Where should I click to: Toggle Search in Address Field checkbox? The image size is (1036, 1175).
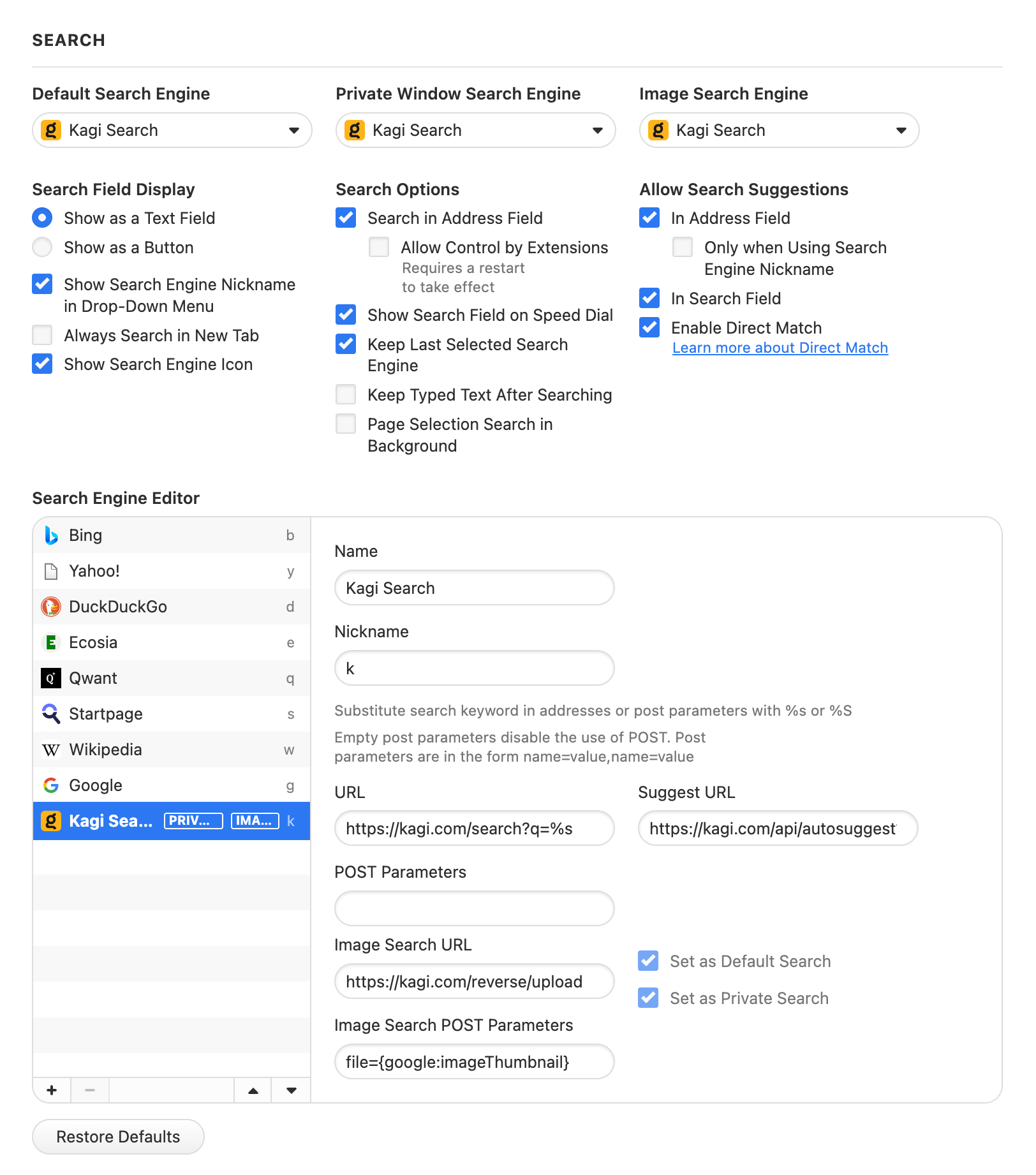pos(346,218)
